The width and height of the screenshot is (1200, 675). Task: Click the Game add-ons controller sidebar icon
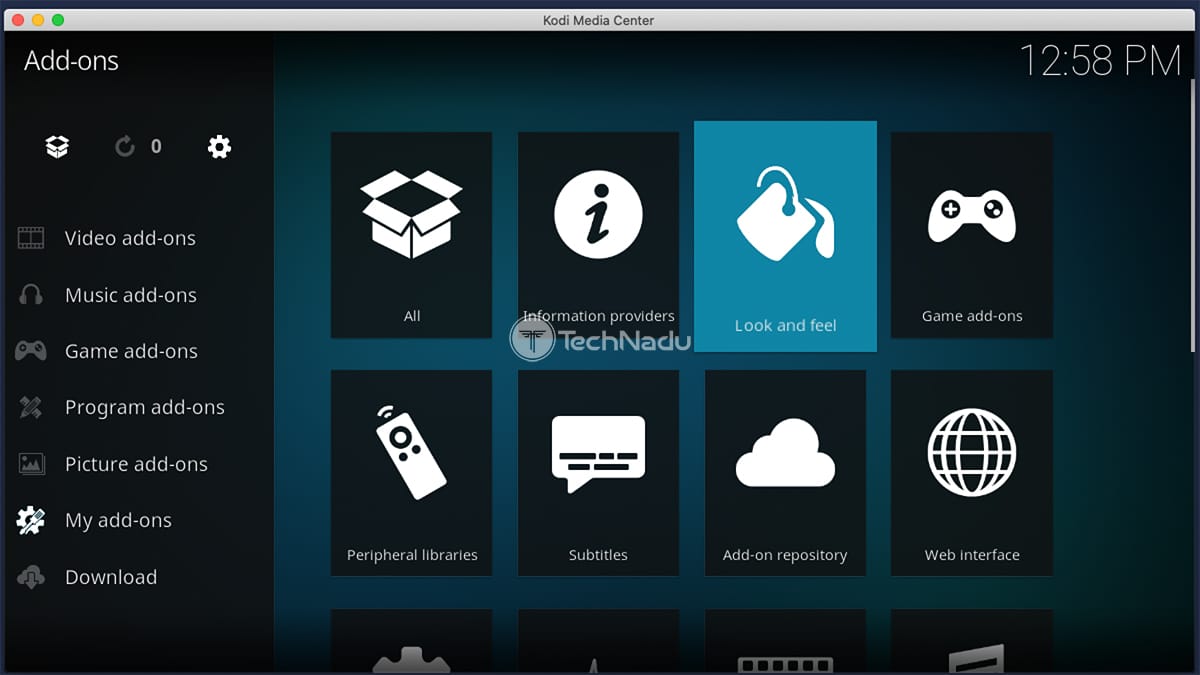[x=31, y=351]
